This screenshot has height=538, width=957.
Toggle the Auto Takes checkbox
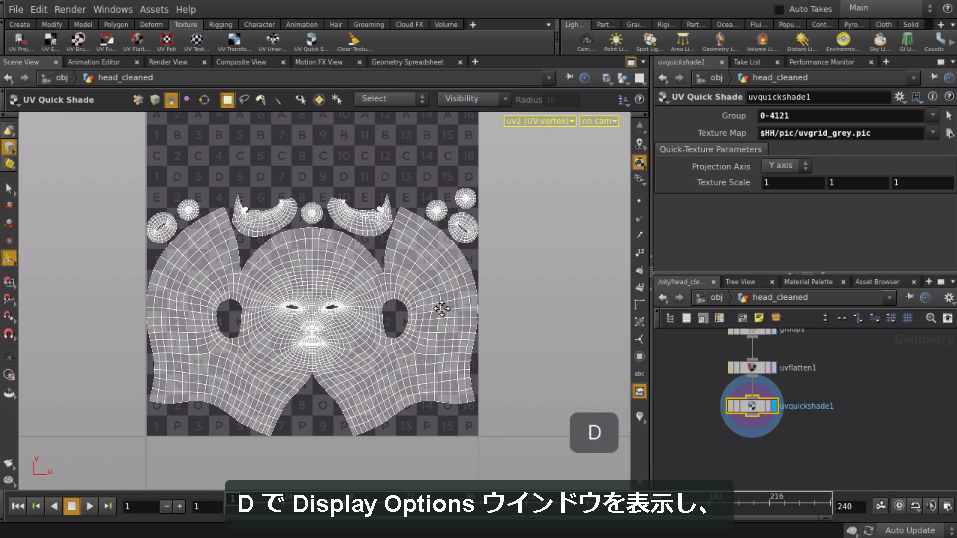pyautogui.click(x=779, y=9)
